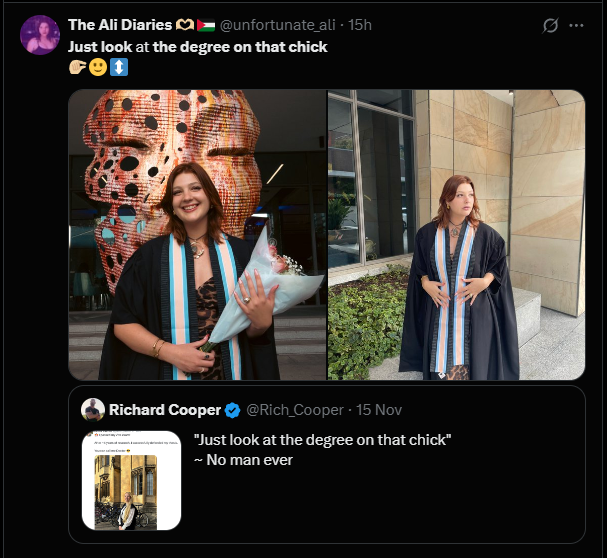
Task: Open The Ali Diaries display name link
Action: click(x=120, y=25)
